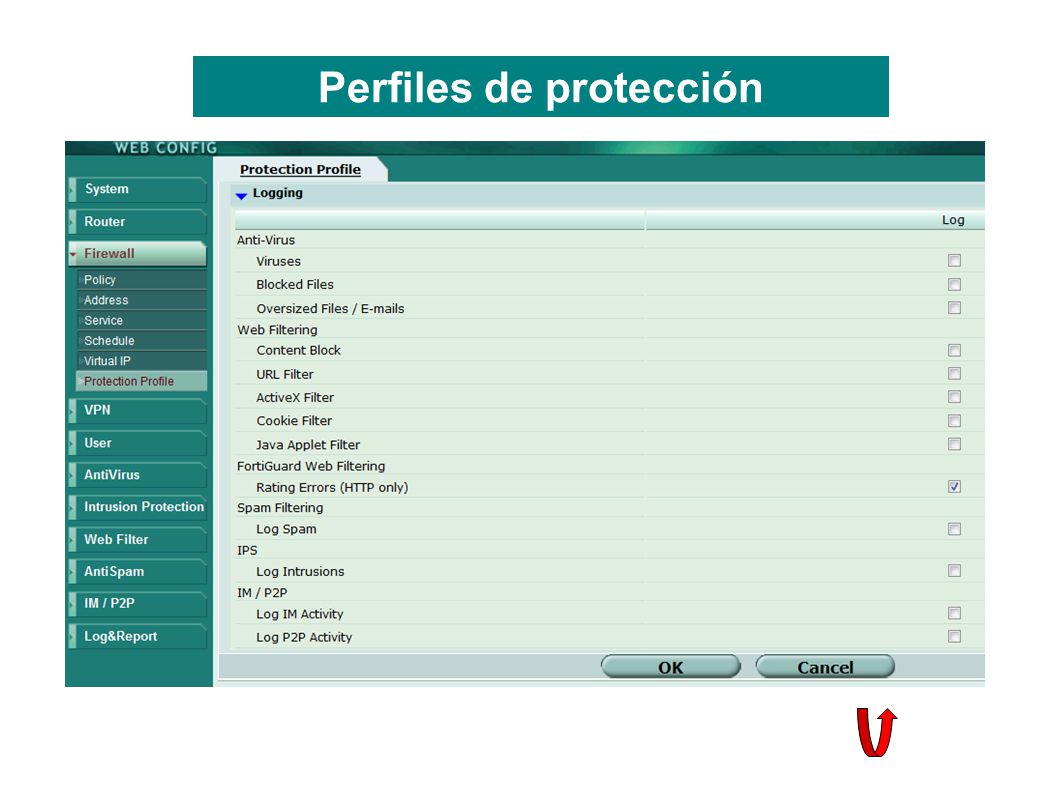Open the Policy submenu item
1058x793 pixels.
pyautogui.click(x=142, y=280)
